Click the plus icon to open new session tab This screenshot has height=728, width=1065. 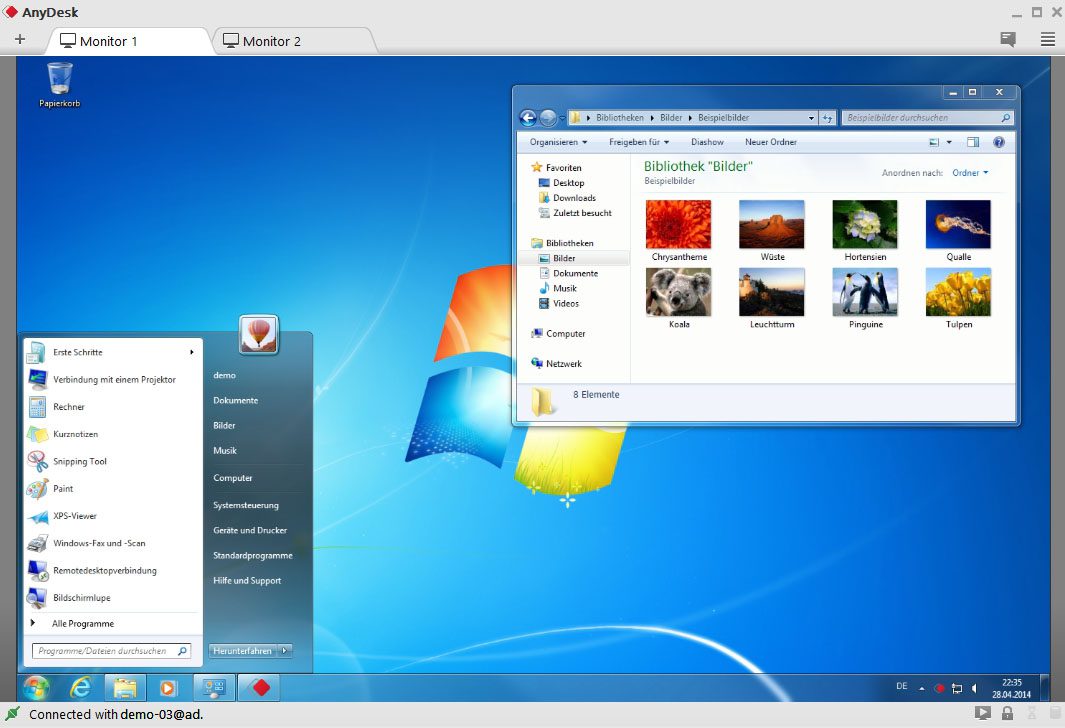[x=20, y=39]
